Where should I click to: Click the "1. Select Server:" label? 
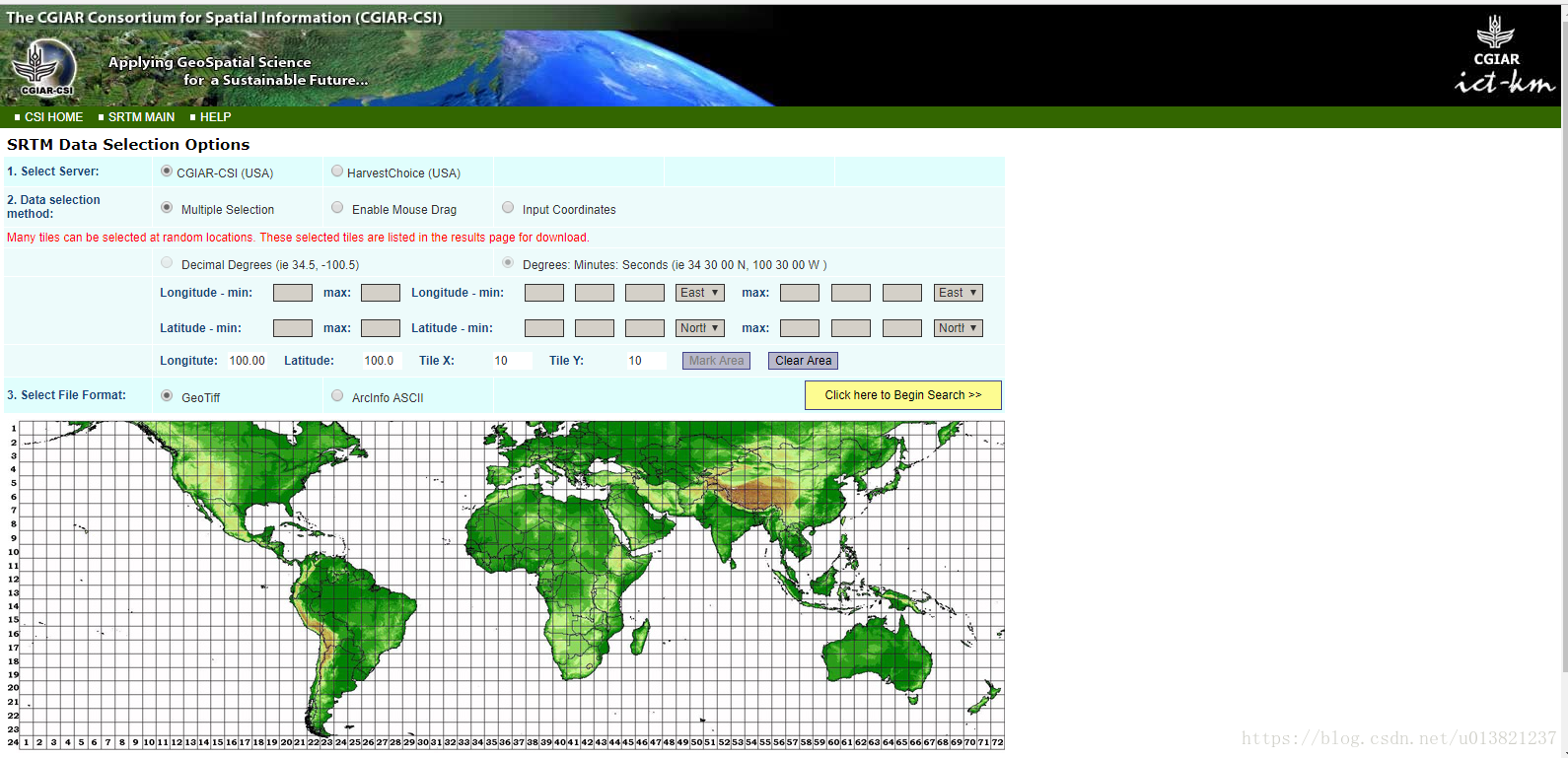[x=53, y=172]
